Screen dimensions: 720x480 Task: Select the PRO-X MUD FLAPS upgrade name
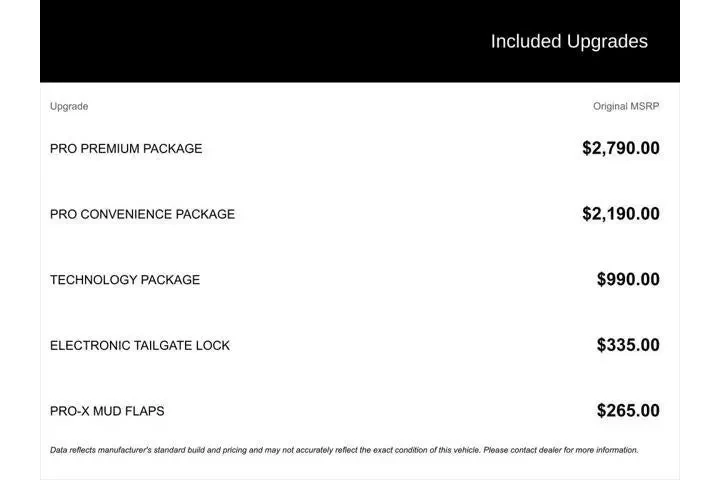107,411
